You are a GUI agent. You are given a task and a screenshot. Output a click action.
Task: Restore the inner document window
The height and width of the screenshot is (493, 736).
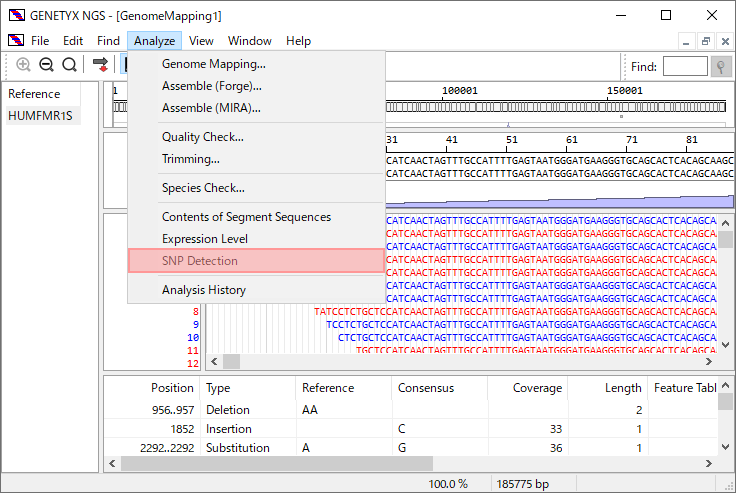point(705,41)
